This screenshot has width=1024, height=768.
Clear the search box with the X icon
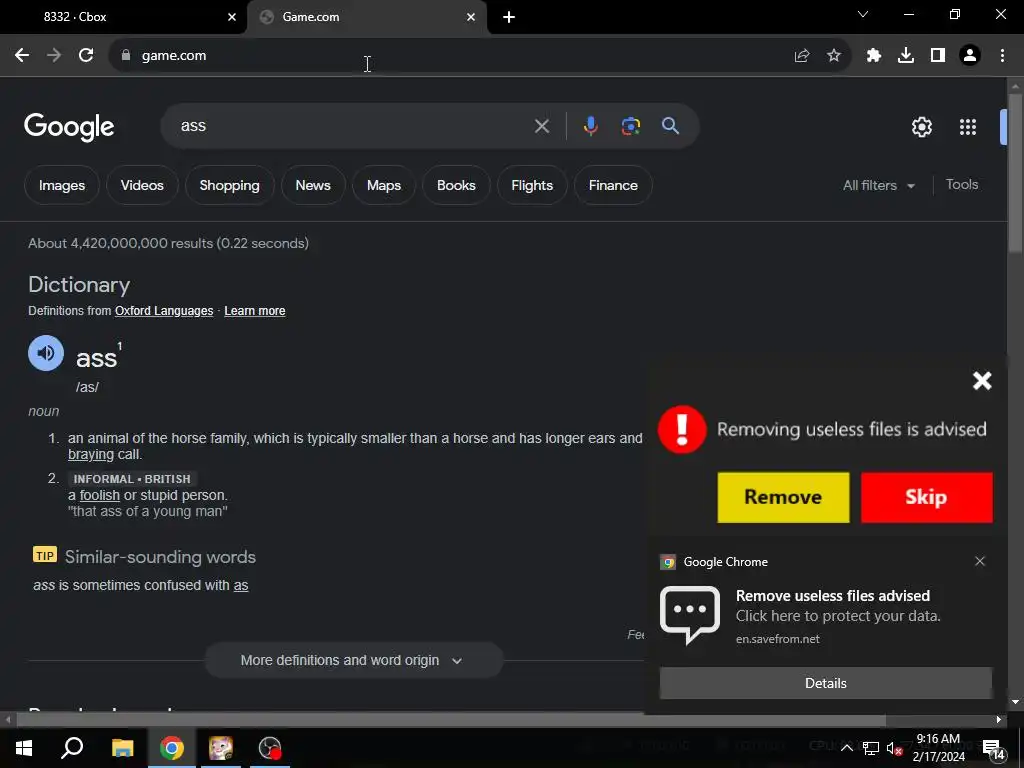(x=542, y=126)
